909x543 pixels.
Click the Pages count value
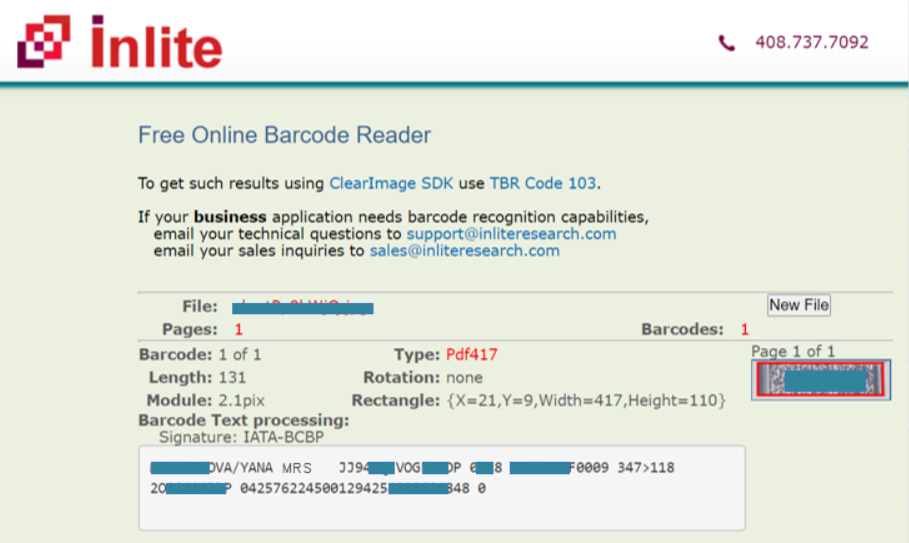[x=238, y=330]
